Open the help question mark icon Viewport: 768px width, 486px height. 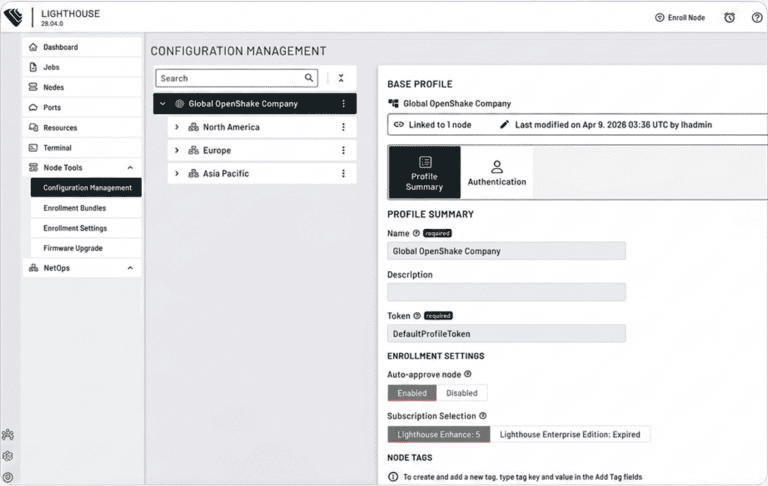(757, 18)
